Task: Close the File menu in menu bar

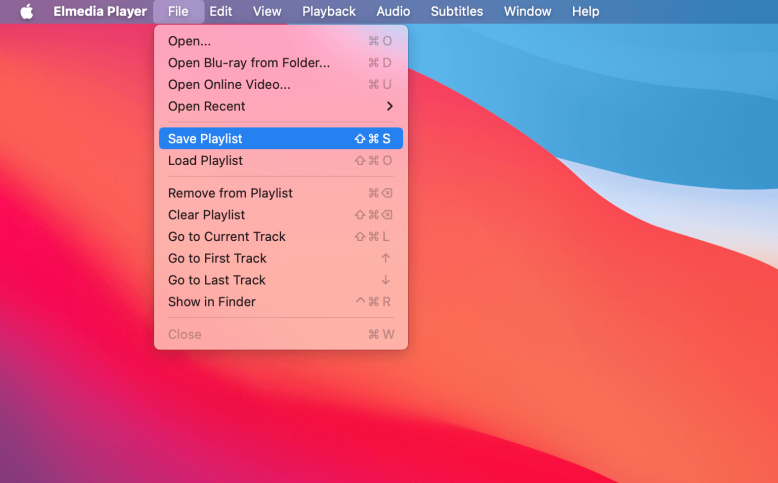Action: click(x=178, y=11)
